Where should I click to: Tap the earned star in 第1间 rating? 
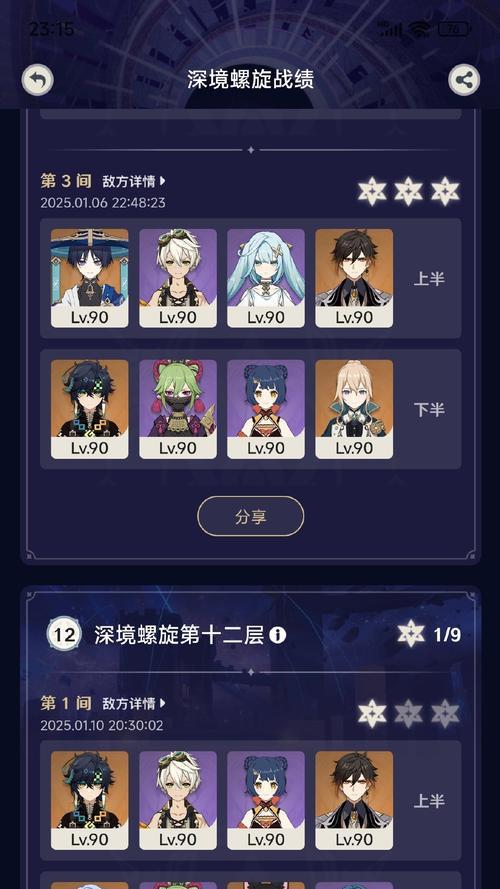tap(372, 714)
